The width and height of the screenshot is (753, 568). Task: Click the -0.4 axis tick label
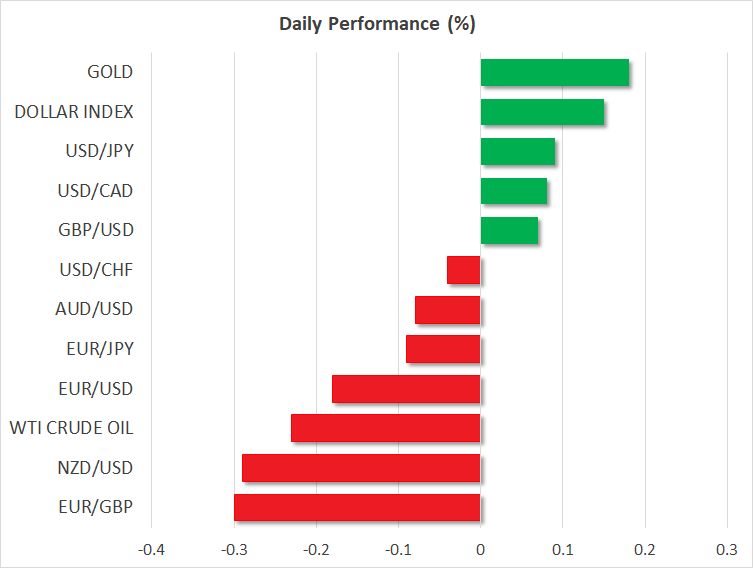point(152,550)
